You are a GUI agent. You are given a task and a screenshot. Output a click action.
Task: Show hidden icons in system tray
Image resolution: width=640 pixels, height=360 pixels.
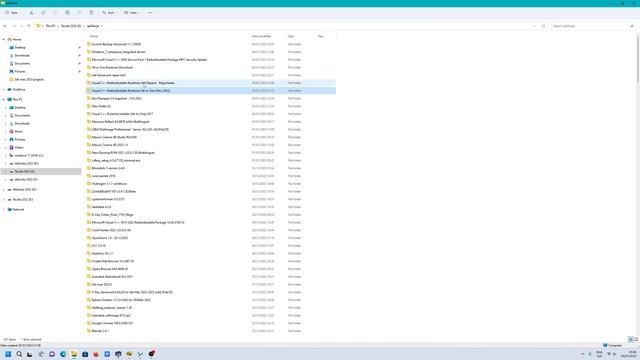point(583,354)
